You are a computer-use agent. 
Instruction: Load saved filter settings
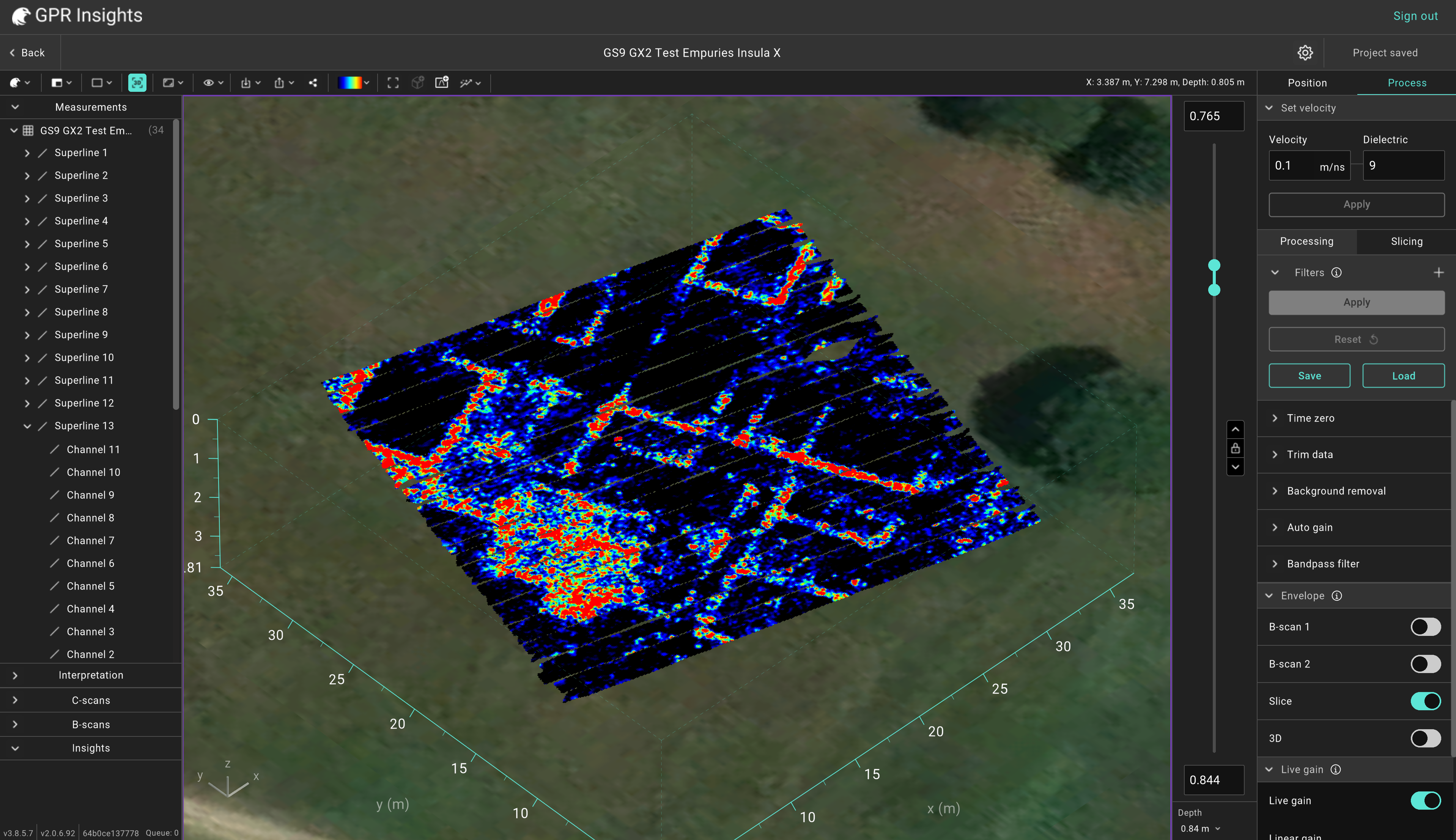[1403, 376]
